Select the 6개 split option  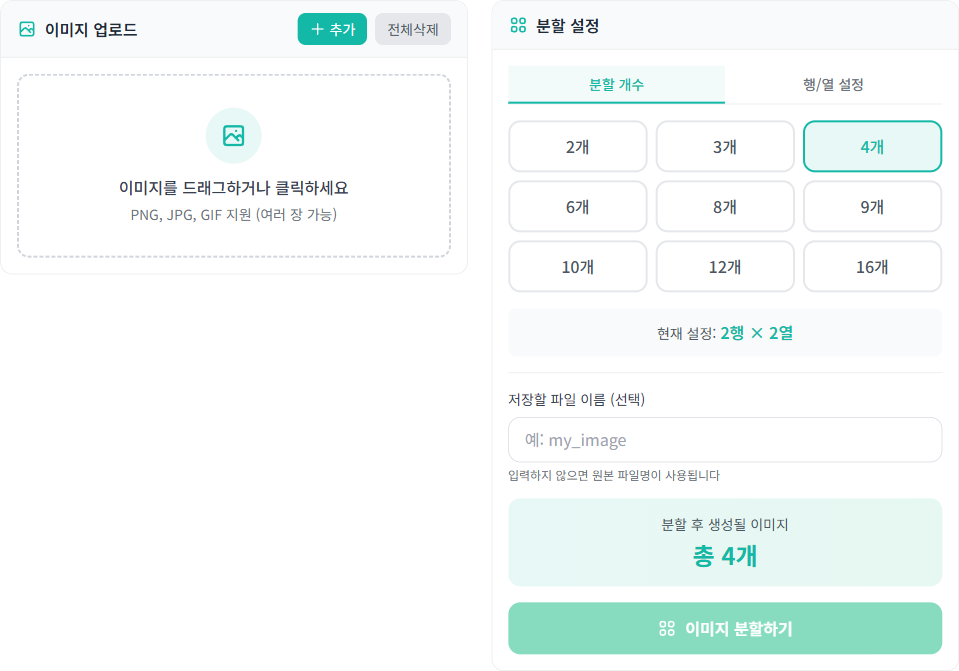577,206
